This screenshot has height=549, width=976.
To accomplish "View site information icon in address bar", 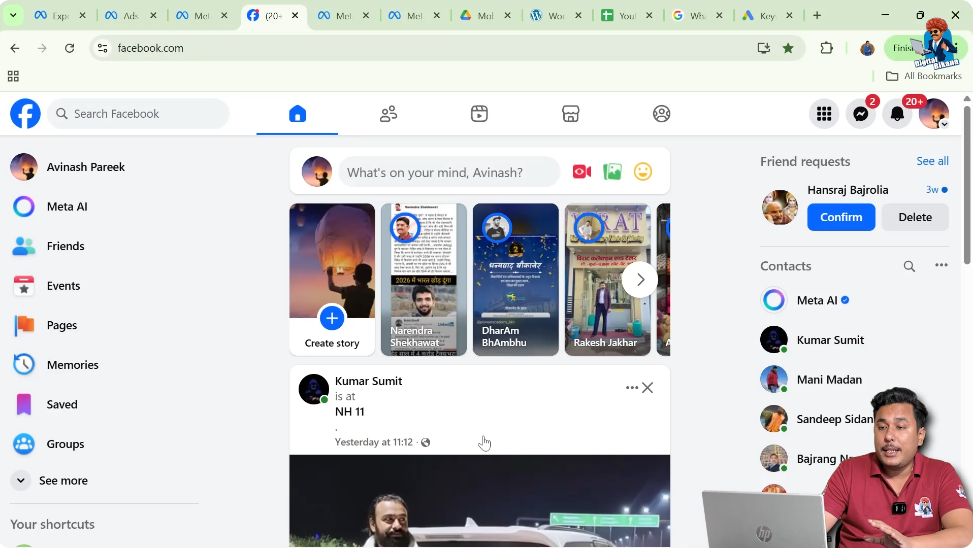I will tap(103, 48).
